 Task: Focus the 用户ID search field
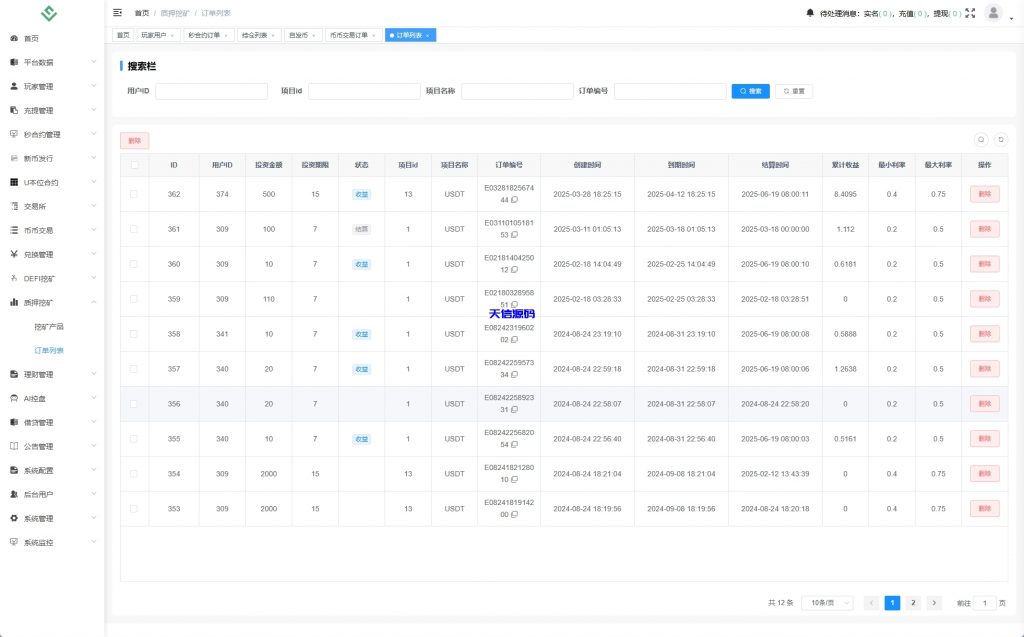pos(212,91)
